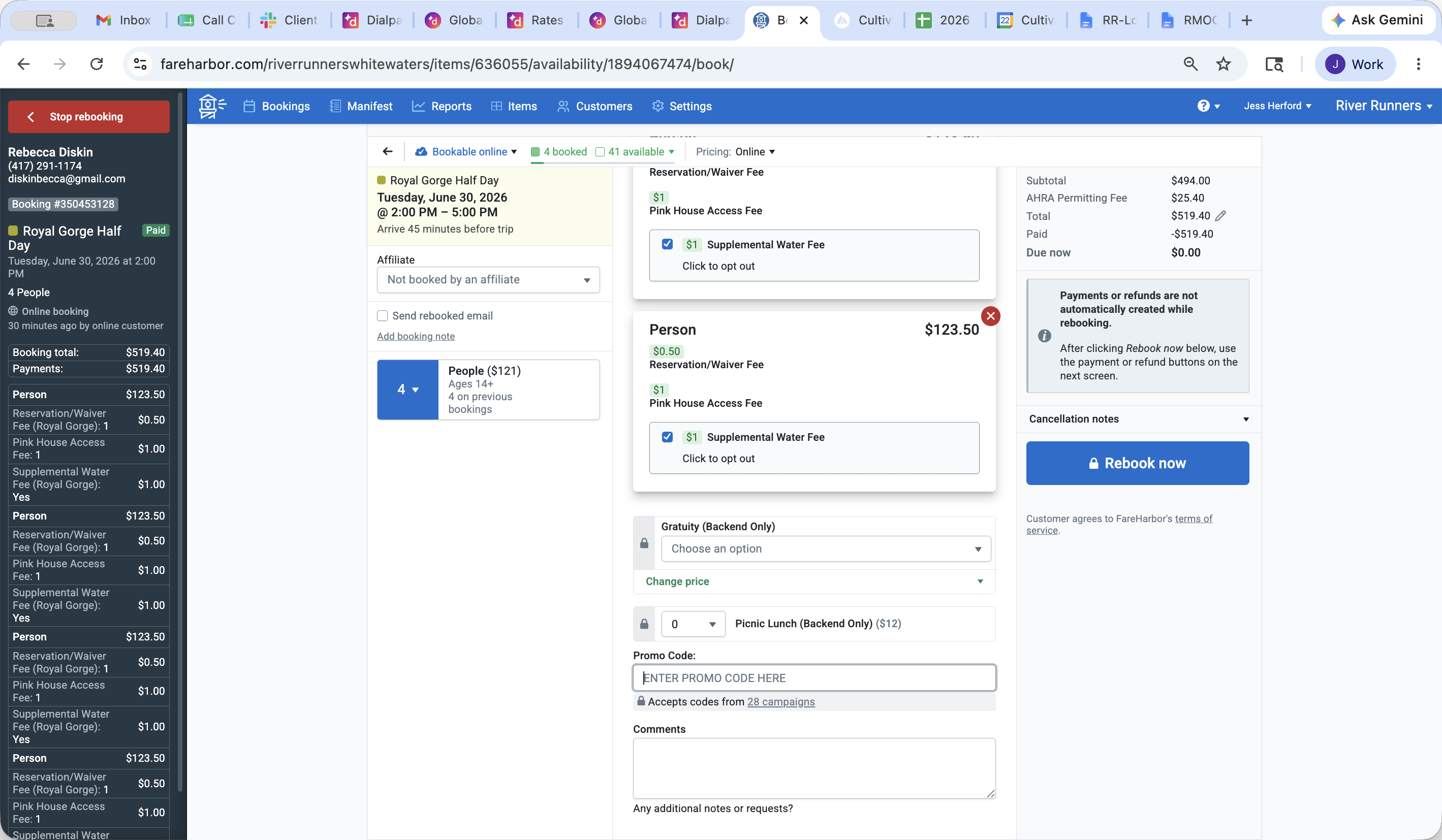
Task: Click the promo code input field
Action: [x=813, y=677]
